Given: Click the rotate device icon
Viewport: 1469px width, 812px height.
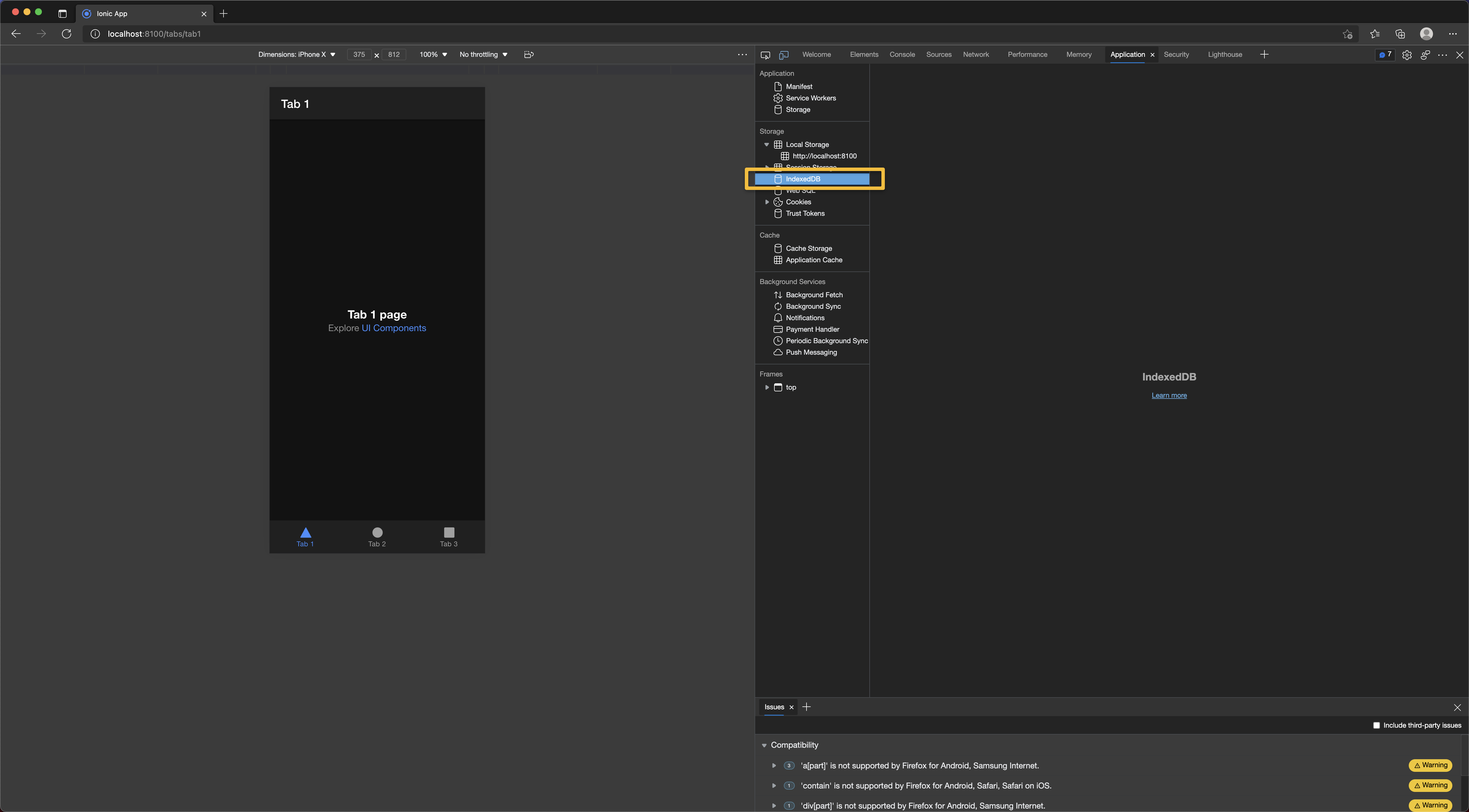Looking at the screenshot, I should 528,55.
